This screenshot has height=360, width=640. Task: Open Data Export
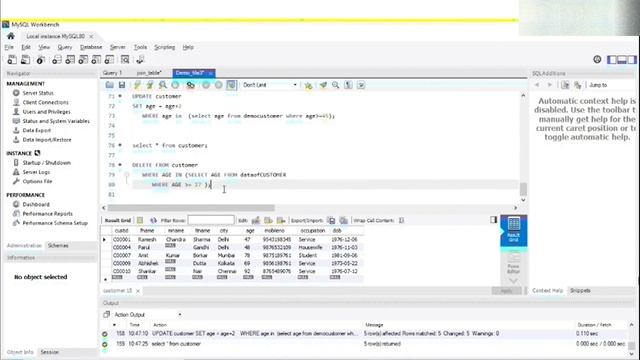pos(36,130)
